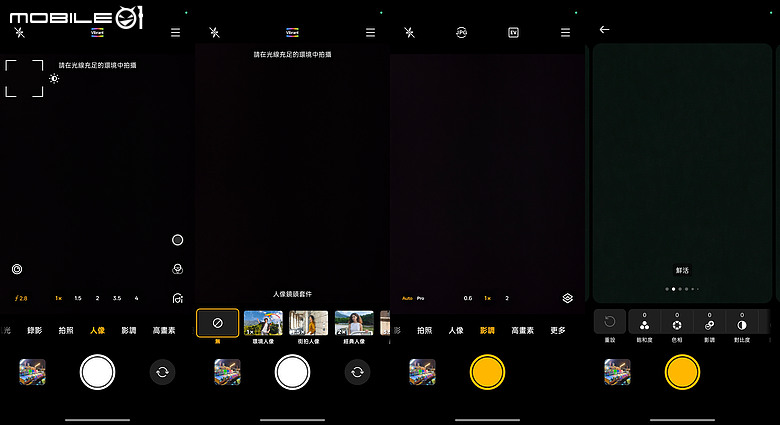This screenshot has width=780, height=425.
Task: Open the Vibrant style icon on the second screen
Action: click(x=292, y=33)
